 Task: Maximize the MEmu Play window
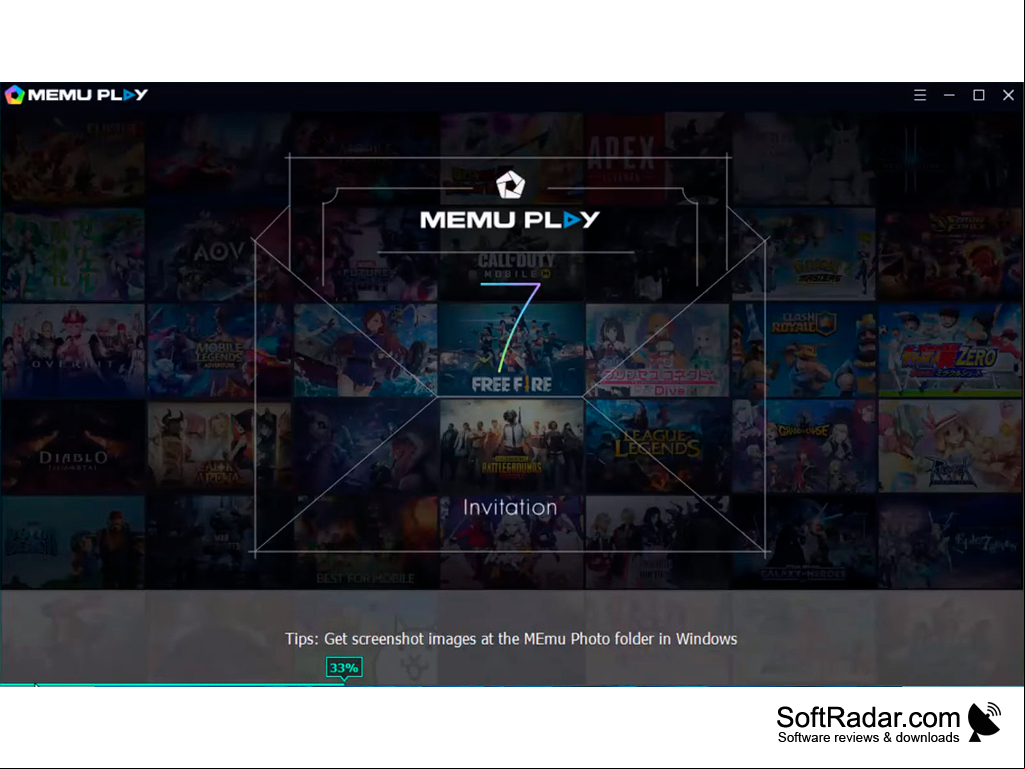[x=979, y=95]
